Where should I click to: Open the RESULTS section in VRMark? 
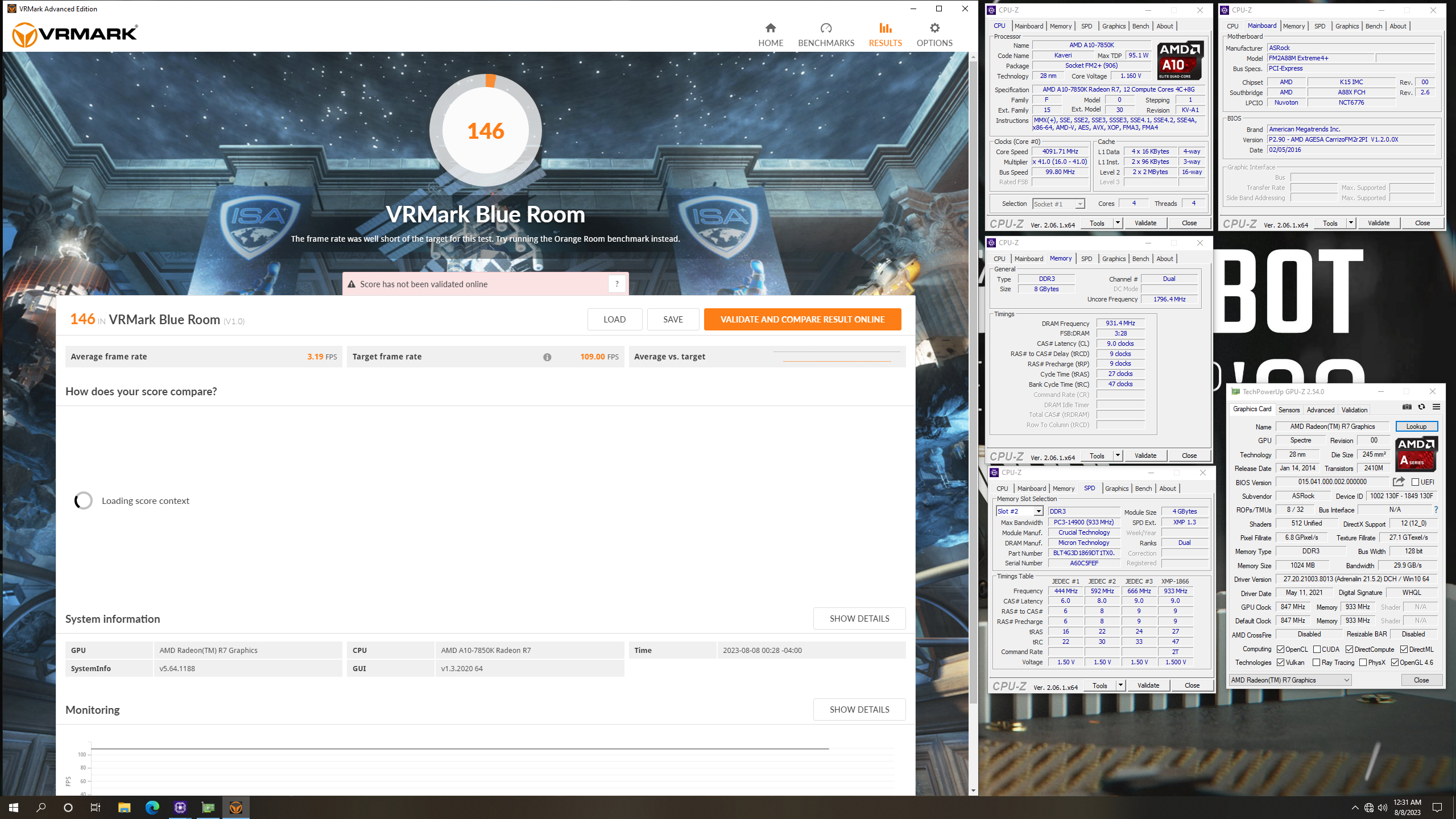885,35
